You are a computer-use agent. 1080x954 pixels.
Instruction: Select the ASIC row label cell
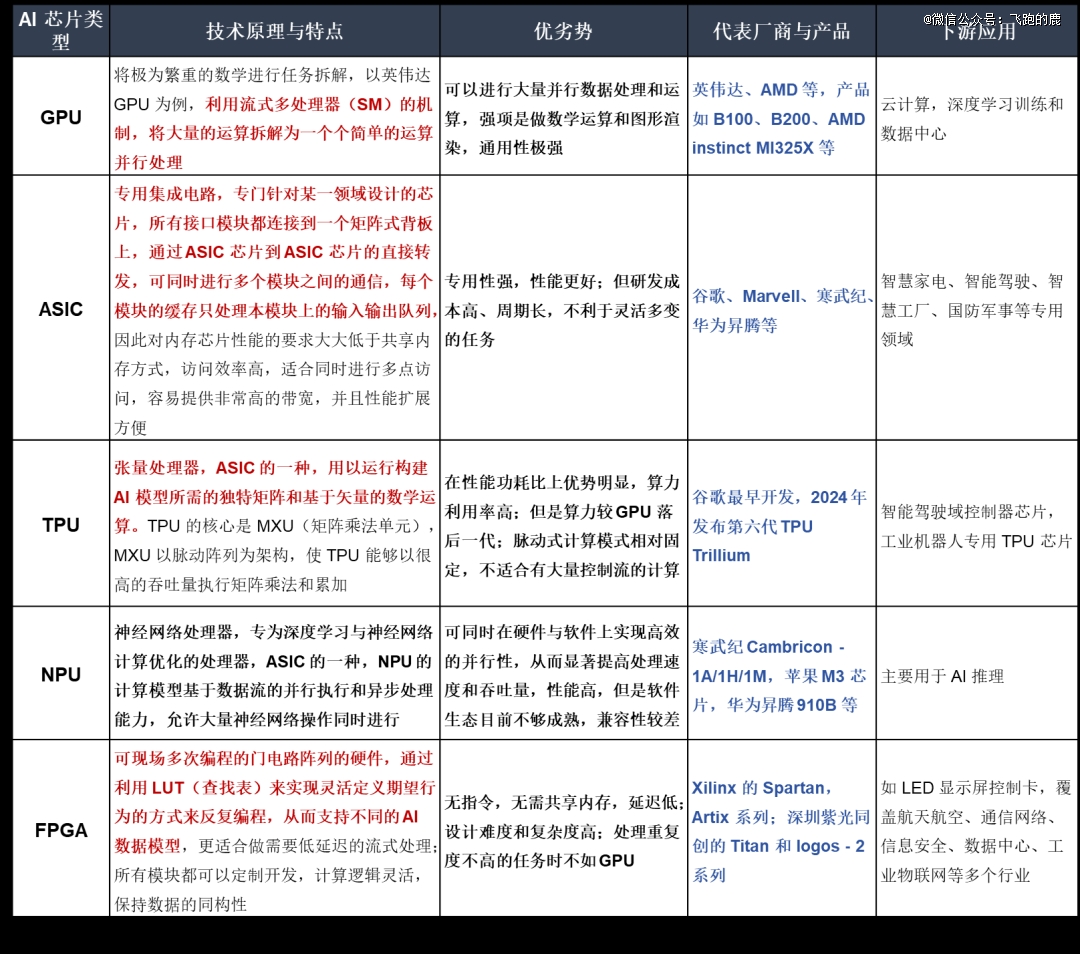tap(61, 308)
